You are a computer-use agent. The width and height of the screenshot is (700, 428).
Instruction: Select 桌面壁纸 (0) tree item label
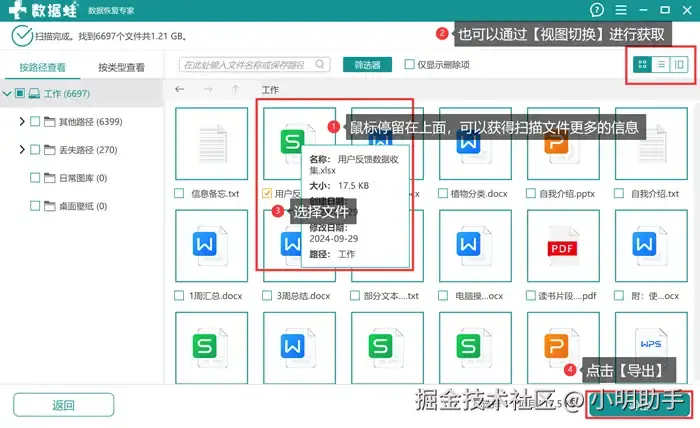[x=83, y=206]
